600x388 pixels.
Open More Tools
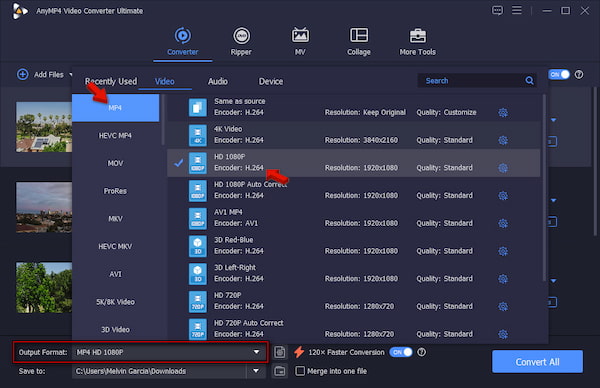[417, 41]
